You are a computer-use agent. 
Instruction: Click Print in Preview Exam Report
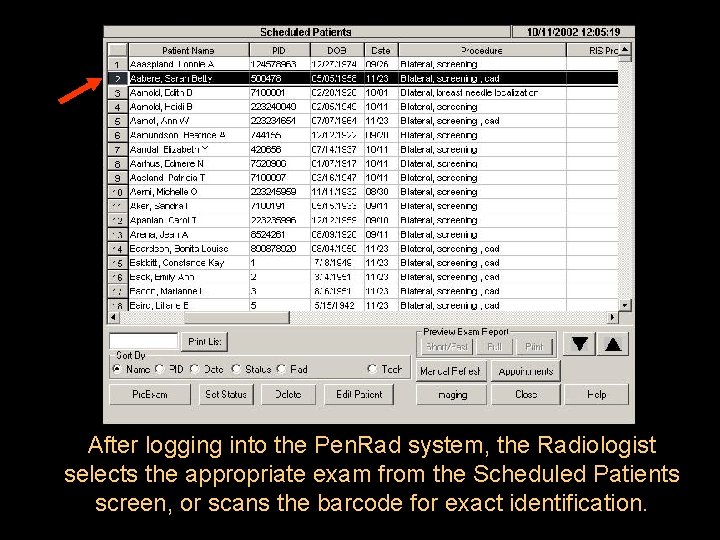pos(534,347)
